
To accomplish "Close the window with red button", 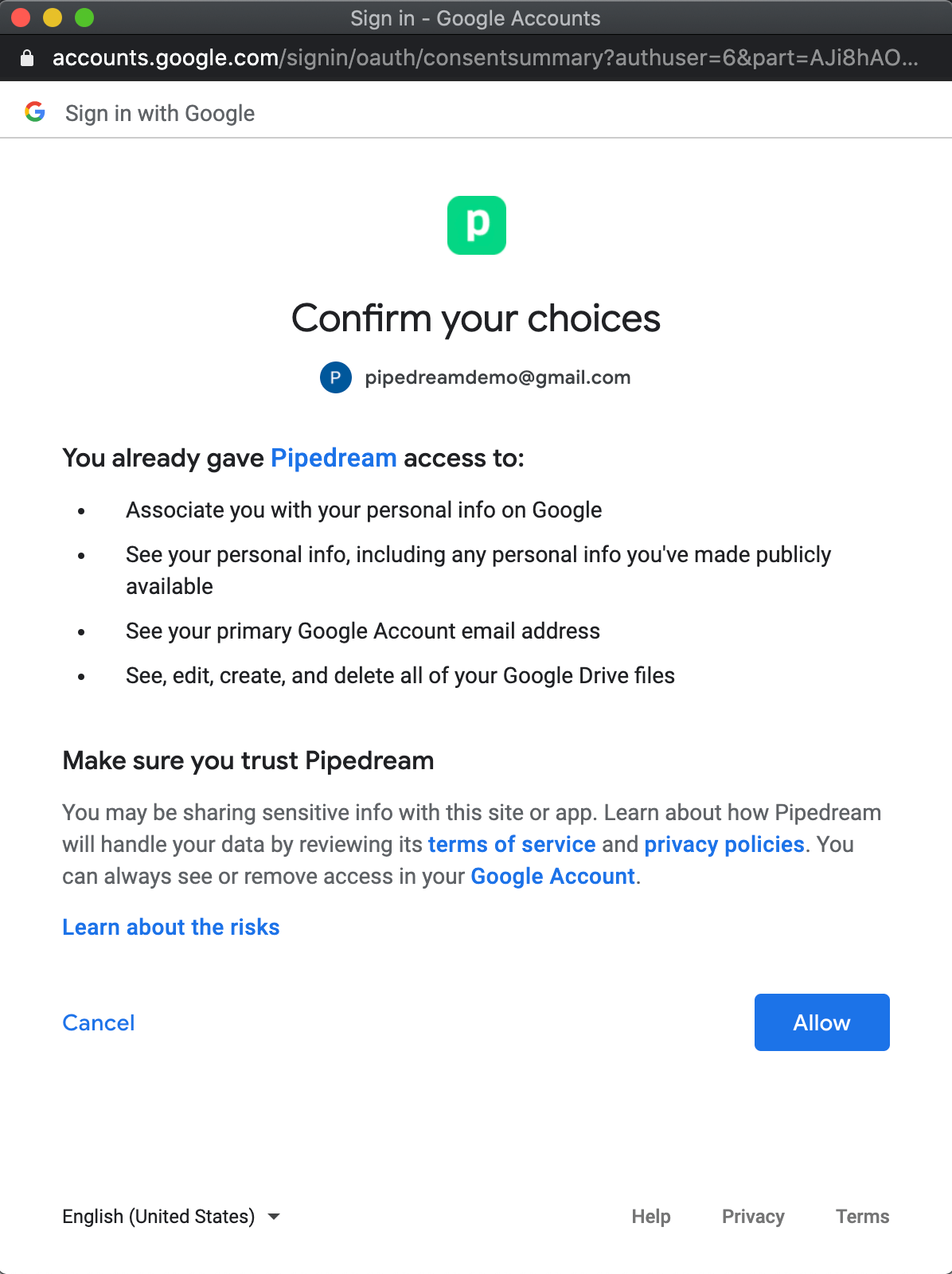I will point(21,18).
